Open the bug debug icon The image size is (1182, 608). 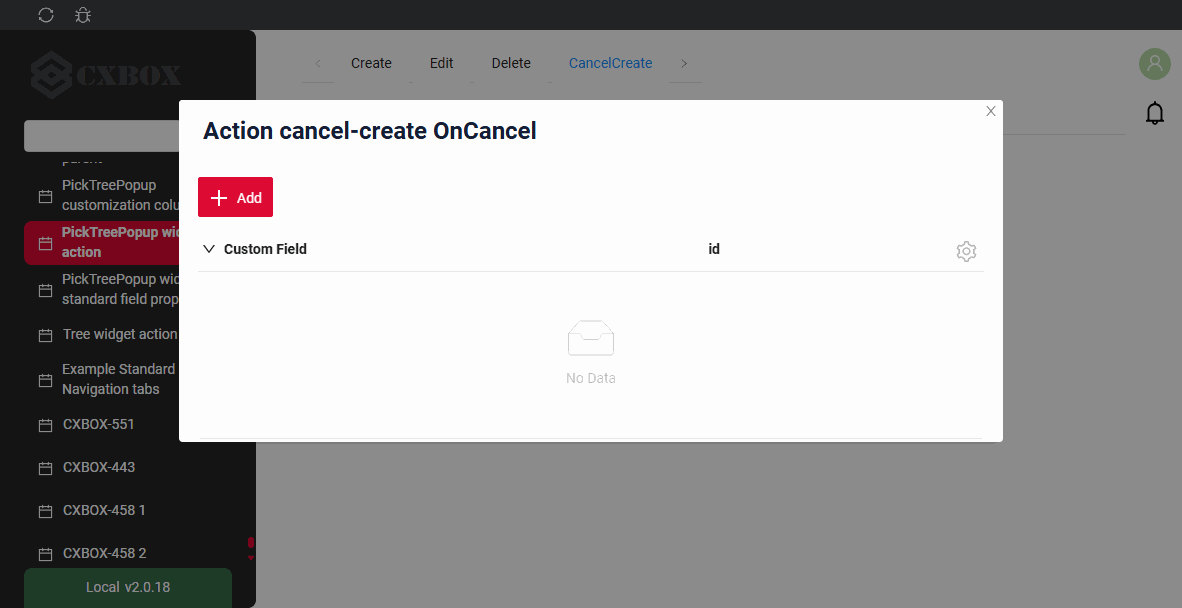83,15
